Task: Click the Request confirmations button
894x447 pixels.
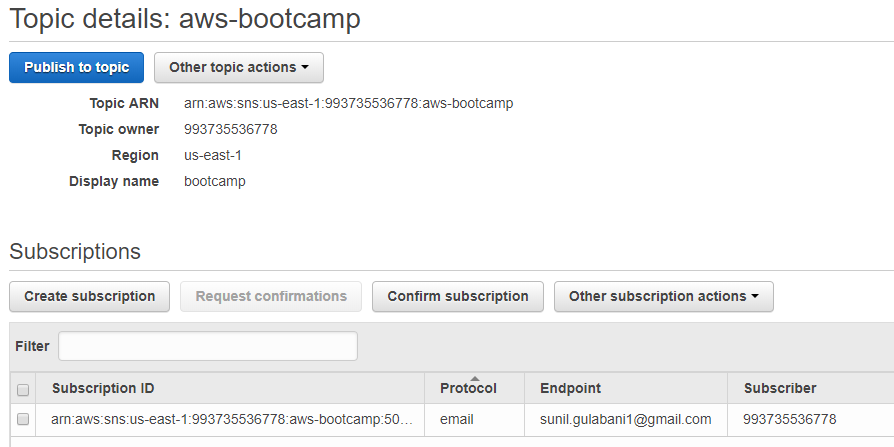Action: pyautogui.click(x=271, y=296)
